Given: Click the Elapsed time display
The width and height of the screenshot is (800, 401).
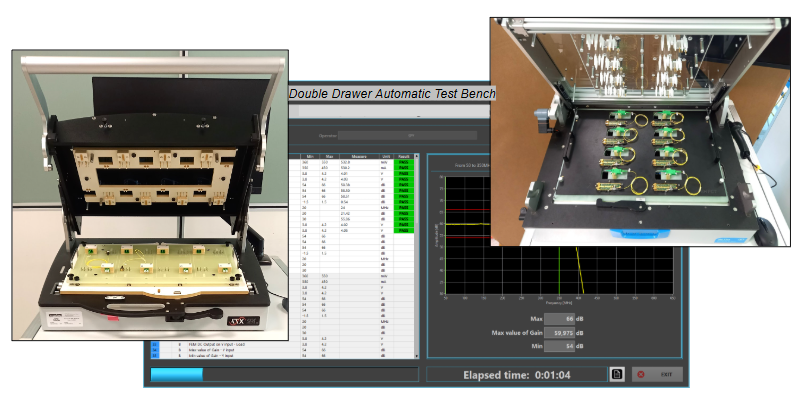Looking at the screenshot, I should 513,375.
